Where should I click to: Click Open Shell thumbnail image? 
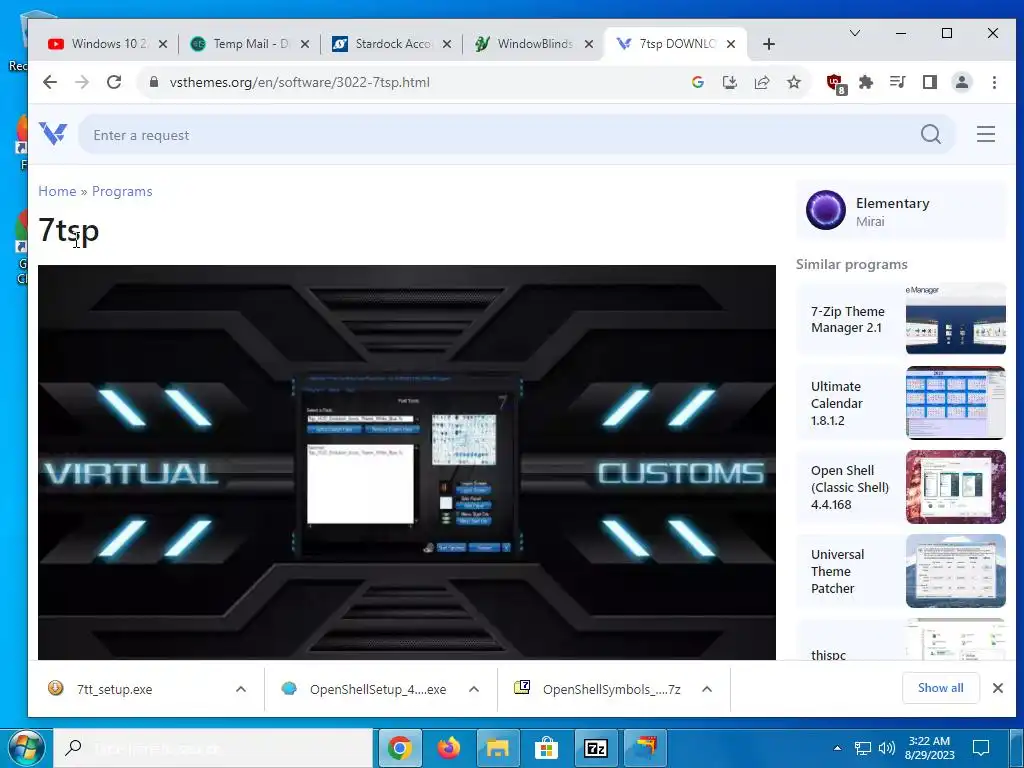coord(955,487)
